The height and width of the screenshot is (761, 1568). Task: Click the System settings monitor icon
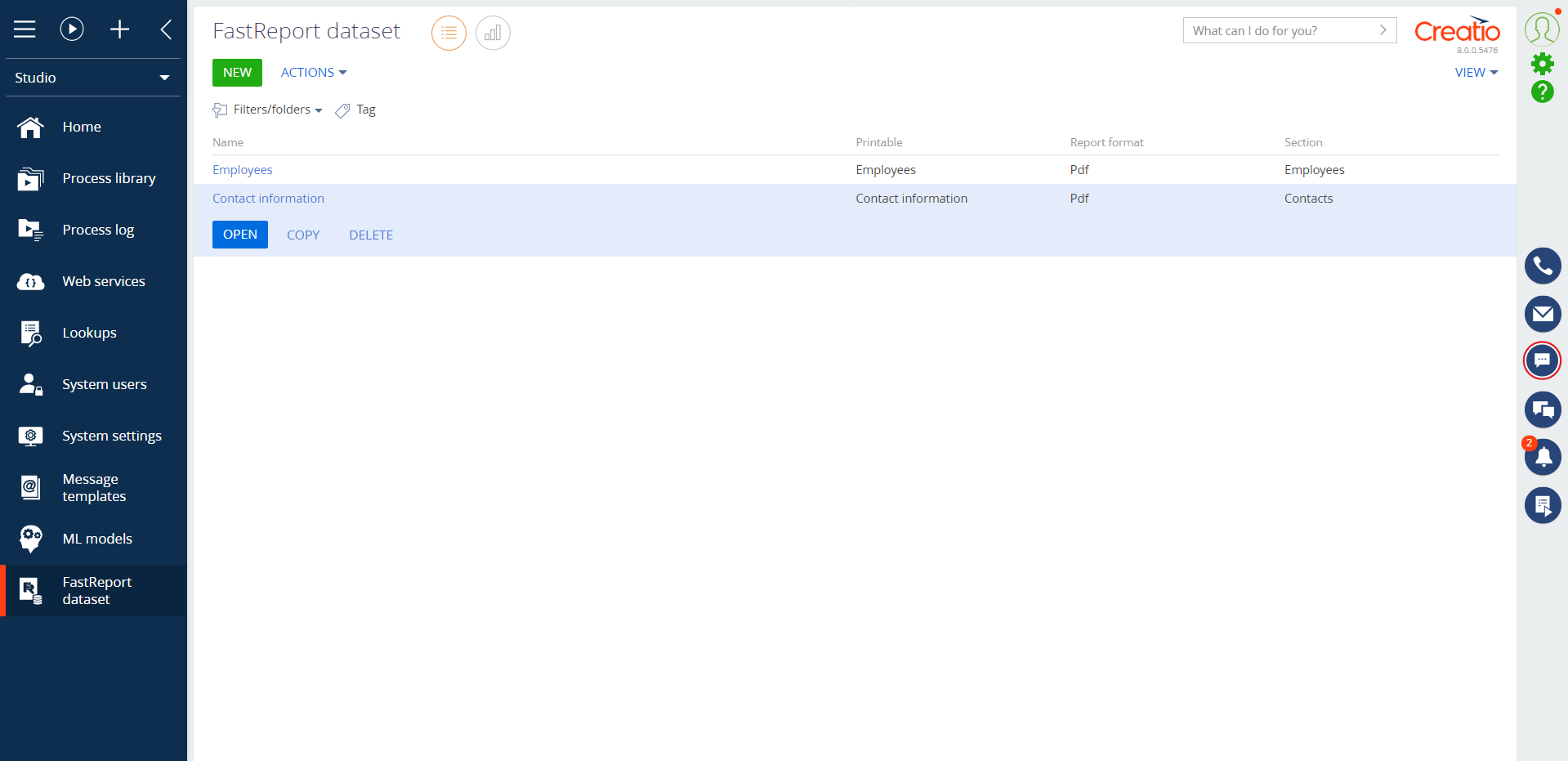[30, 436]
